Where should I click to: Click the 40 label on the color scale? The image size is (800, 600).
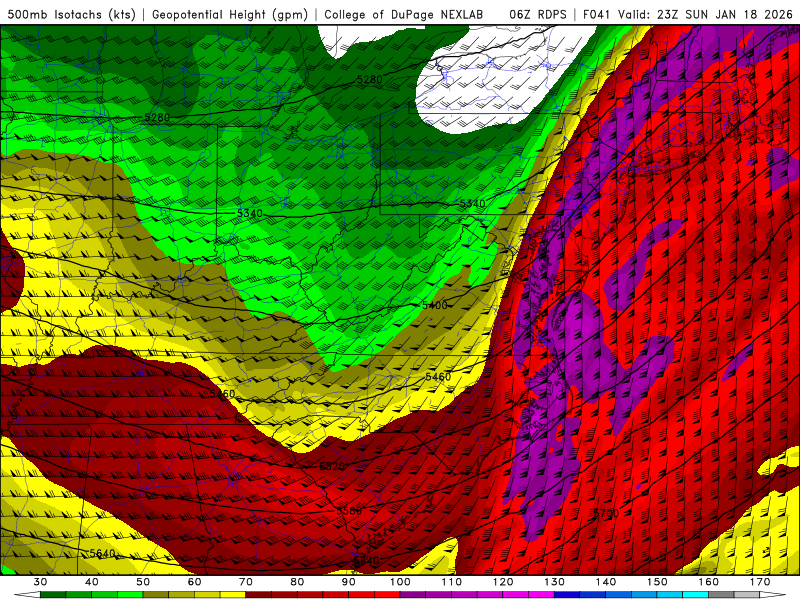pos(92,582)
